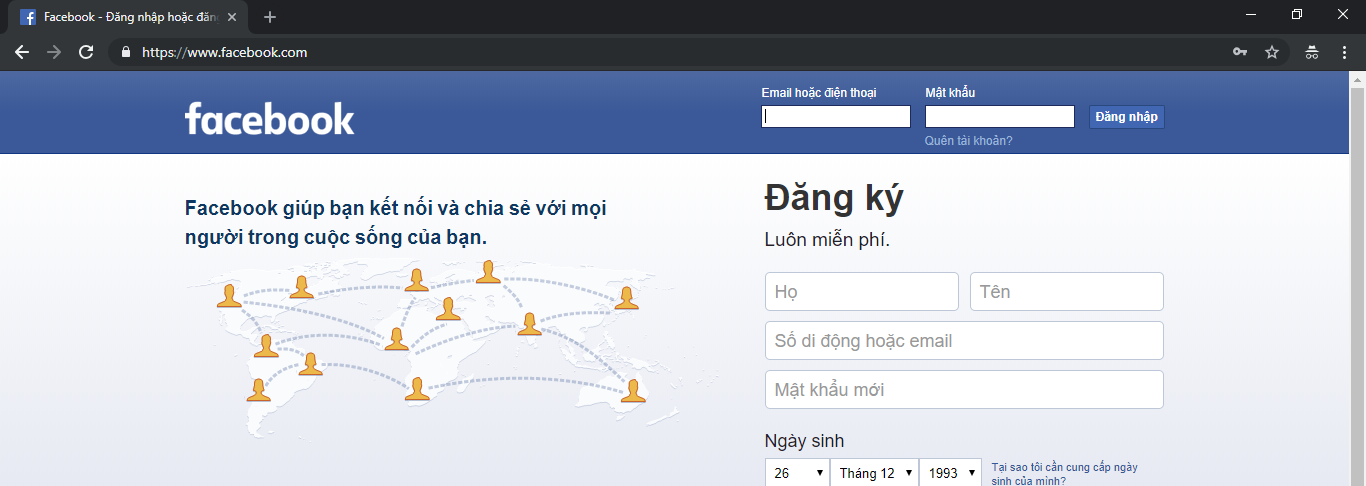Click the Luôn miễn phí. text
Screen dimensions: 1366x486
click(x=827, y=240)
